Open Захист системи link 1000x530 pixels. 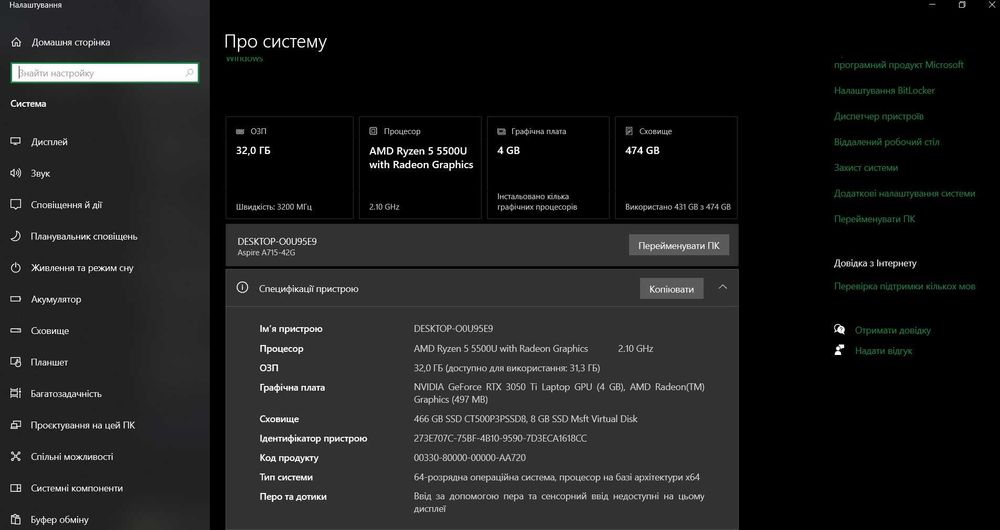865,167
